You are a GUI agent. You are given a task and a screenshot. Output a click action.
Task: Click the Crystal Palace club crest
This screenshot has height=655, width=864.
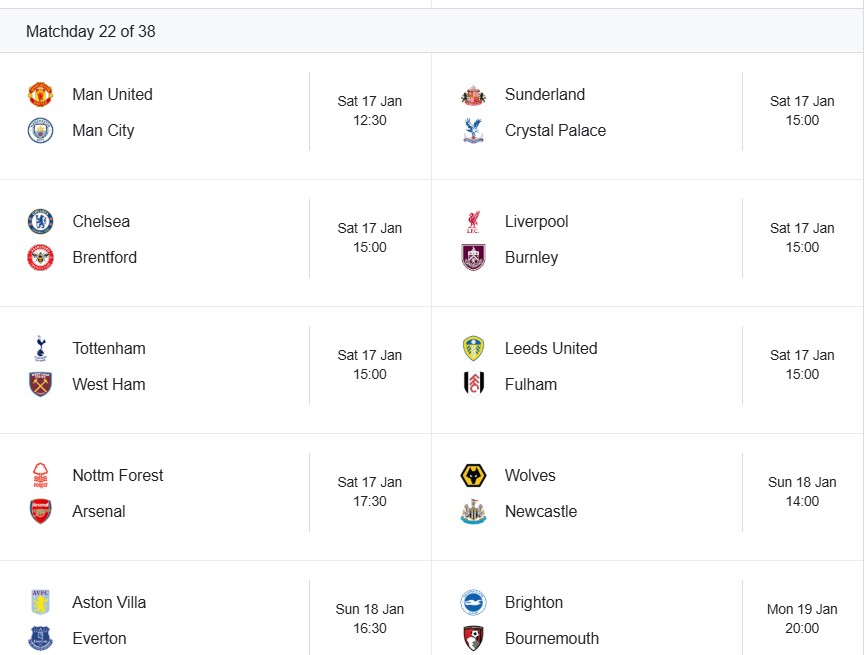tap(473, 131)
